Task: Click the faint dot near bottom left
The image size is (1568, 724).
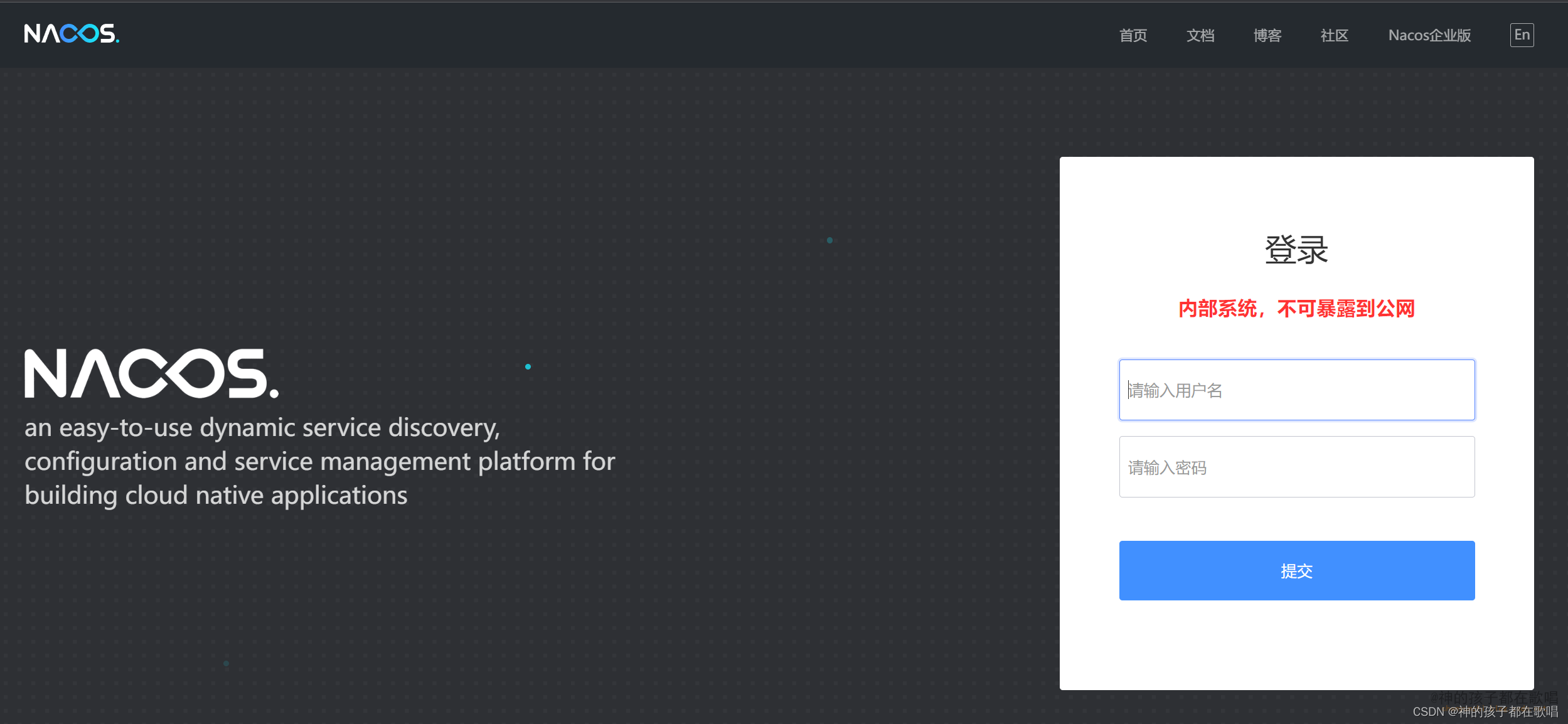Action: tap(226, 663)
